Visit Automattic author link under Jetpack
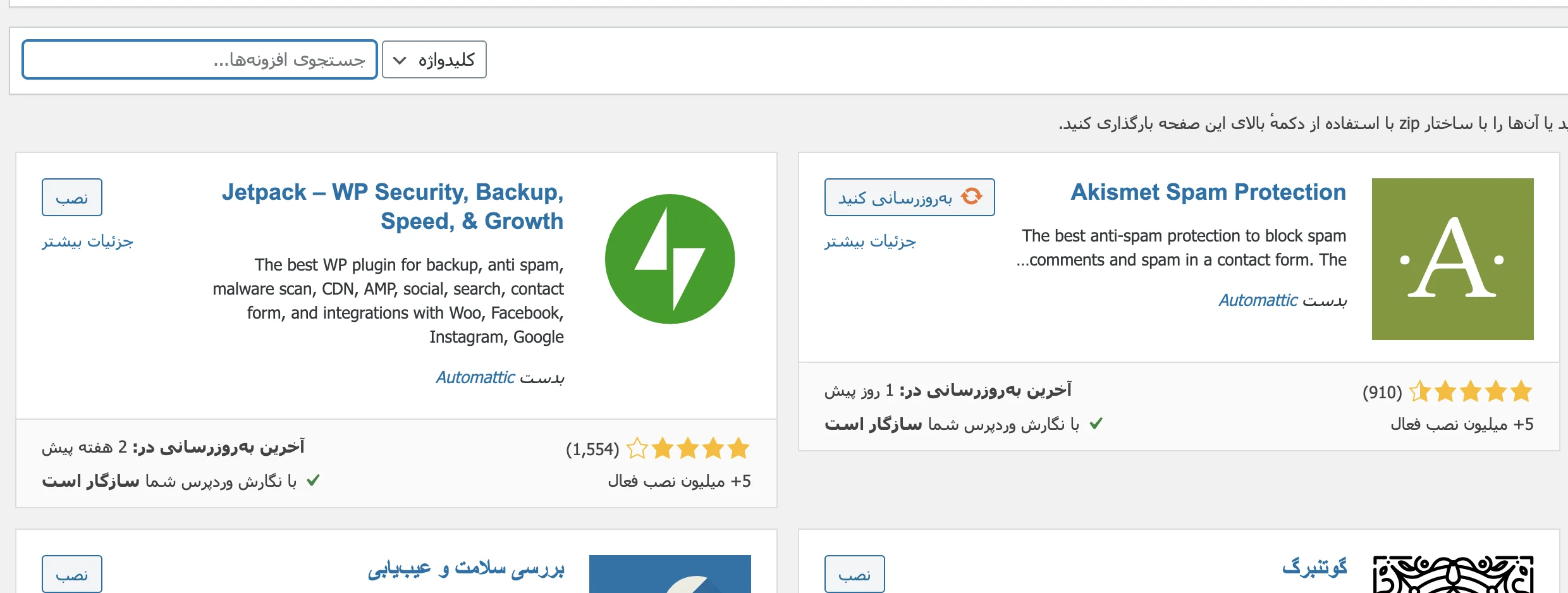The image size is (1568, 593). click(475, 377)
